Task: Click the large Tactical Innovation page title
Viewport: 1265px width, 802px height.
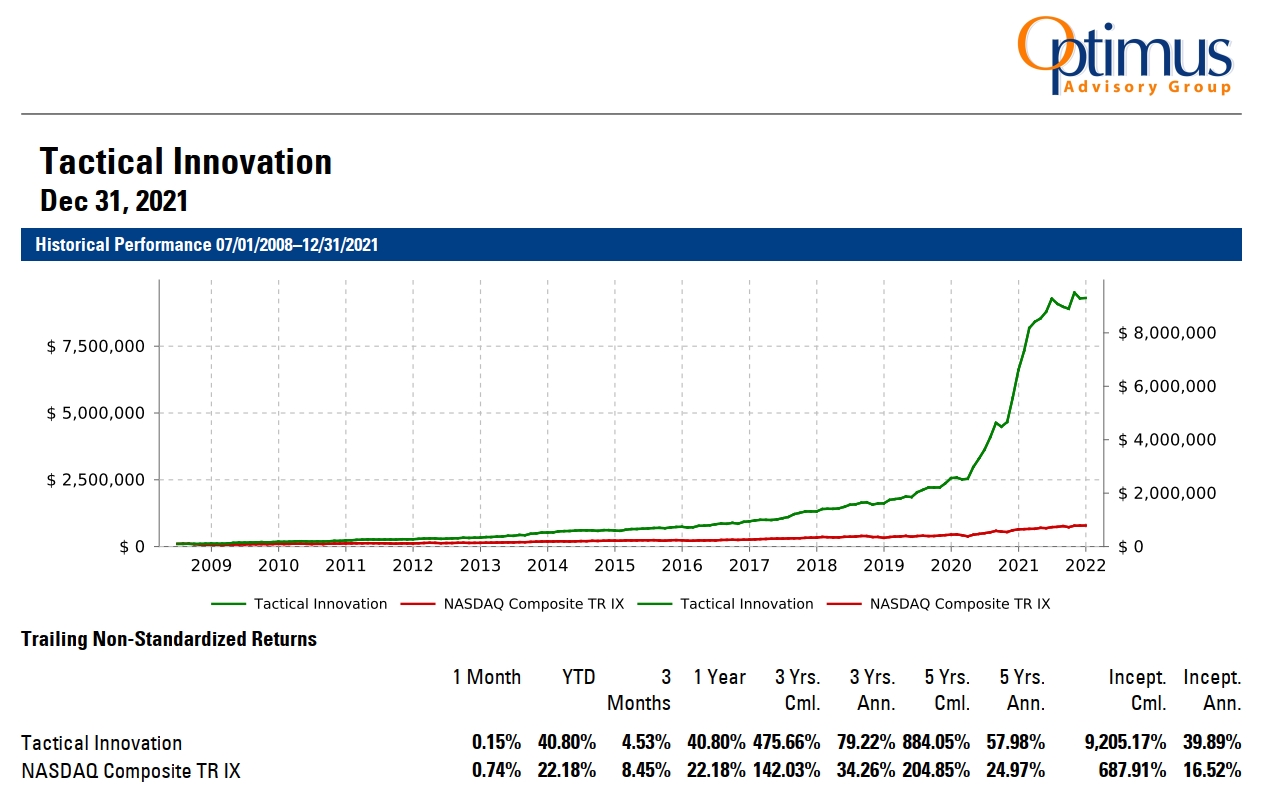Action: 186,162
